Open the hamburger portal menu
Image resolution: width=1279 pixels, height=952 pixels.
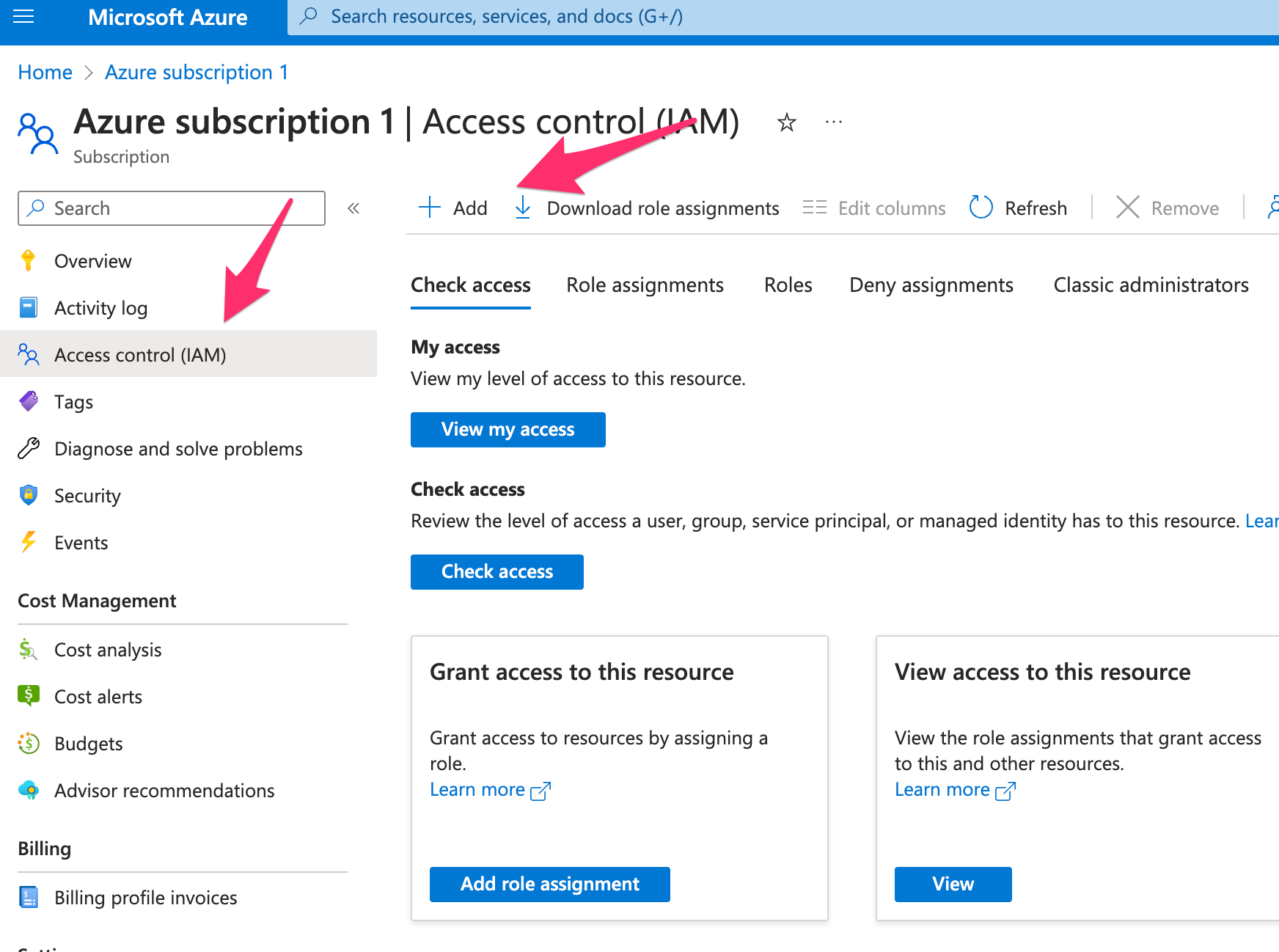click(x=23, y=16)
